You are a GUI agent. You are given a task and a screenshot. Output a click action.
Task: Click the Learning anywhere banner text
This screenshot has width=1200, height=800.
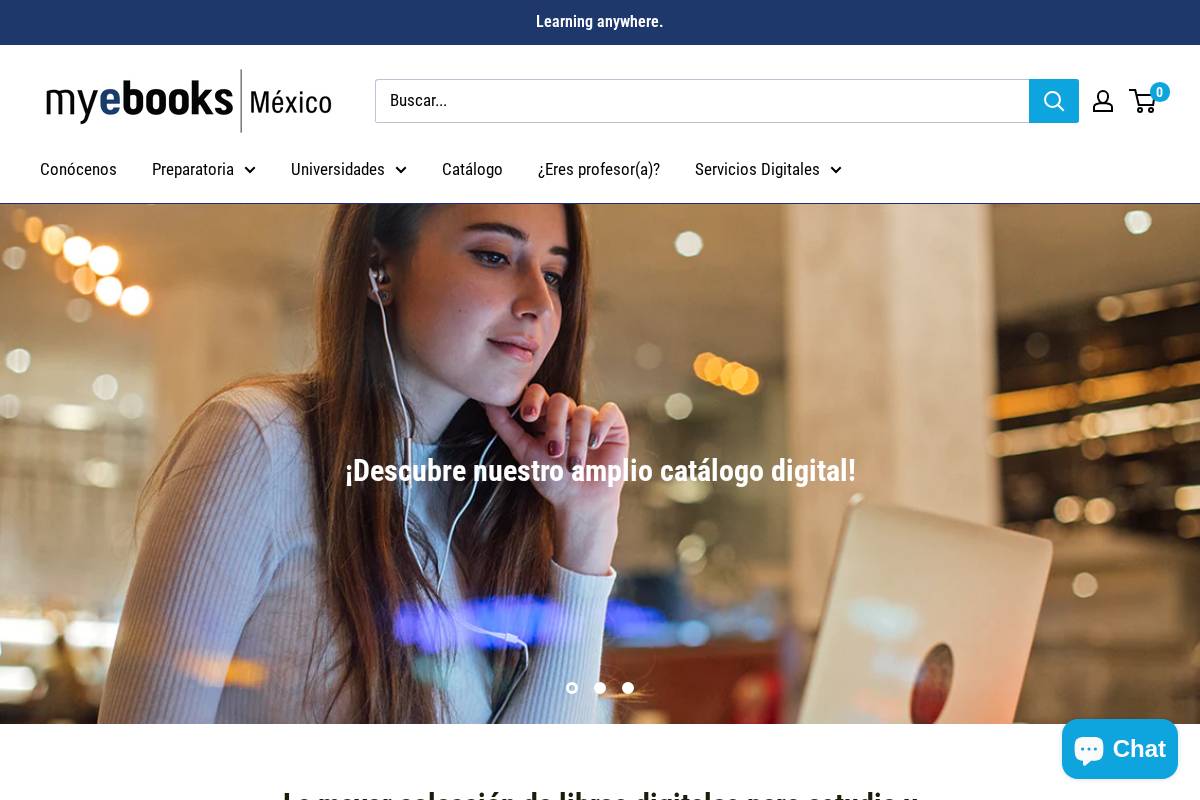click(599, 21)
